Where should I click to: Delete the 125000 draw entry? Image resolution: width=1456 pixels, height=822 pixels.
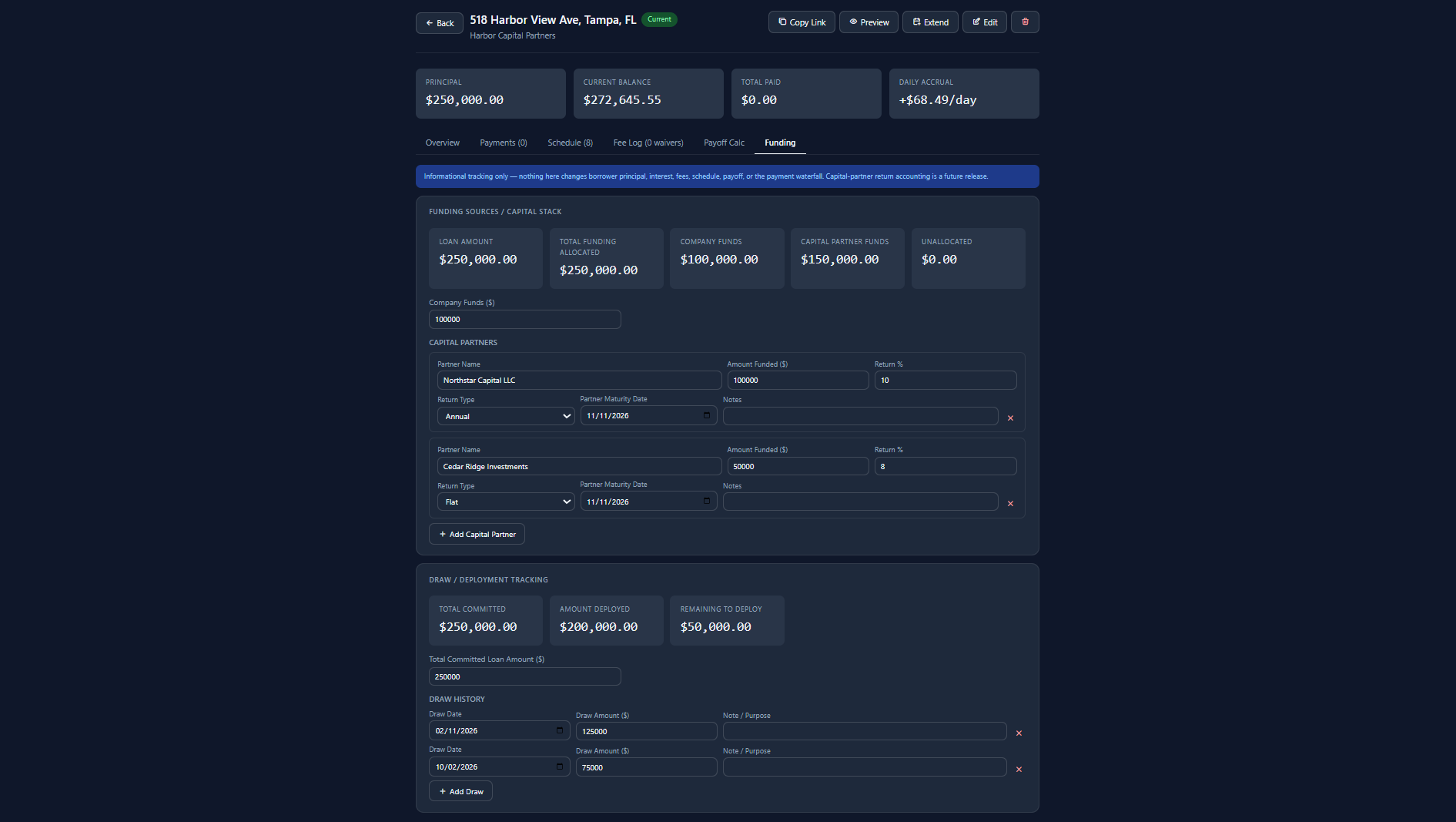pos(1019,733)
